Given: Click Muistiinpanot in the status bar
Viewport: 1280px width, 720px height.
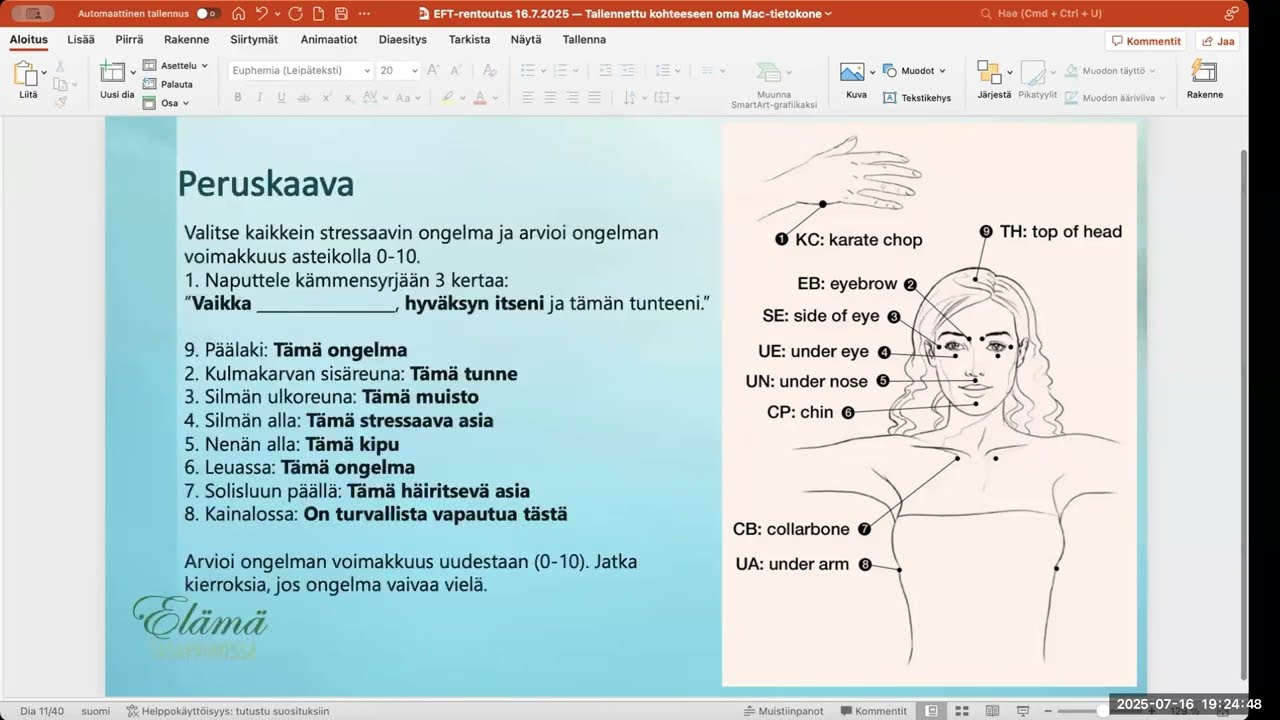Looking at the screenshot, I should point(784,711).
